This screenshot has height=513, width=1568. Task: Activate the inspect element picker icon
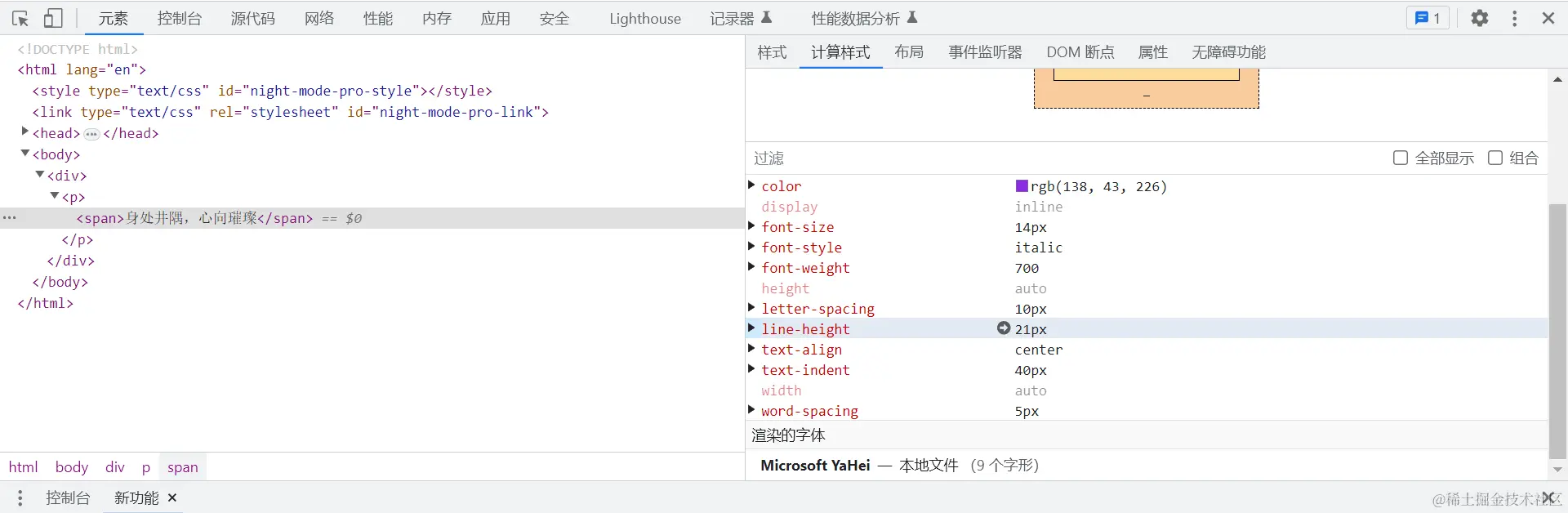[x=20, y=18]
